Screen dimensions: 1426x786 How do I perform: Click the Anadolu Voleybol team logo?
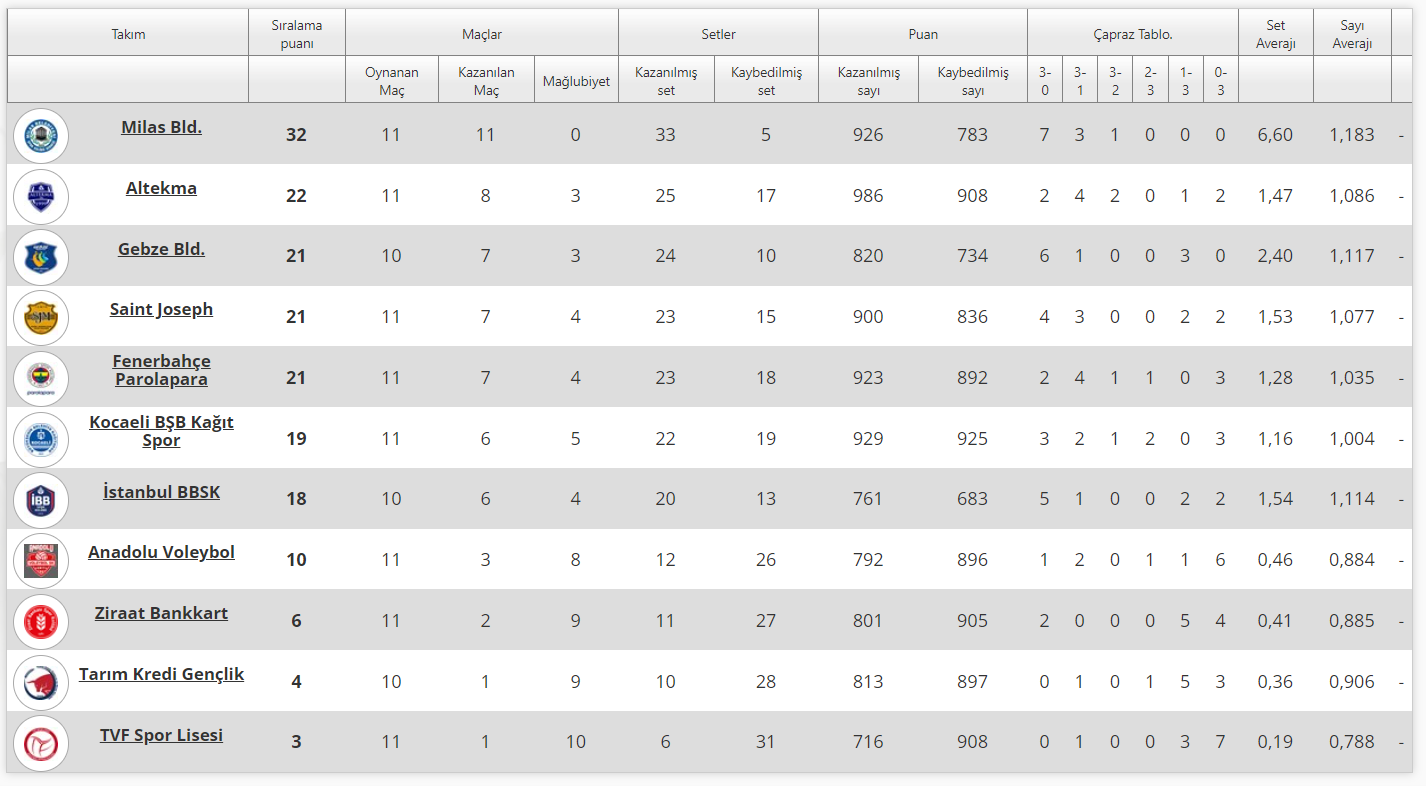[41, 561]
